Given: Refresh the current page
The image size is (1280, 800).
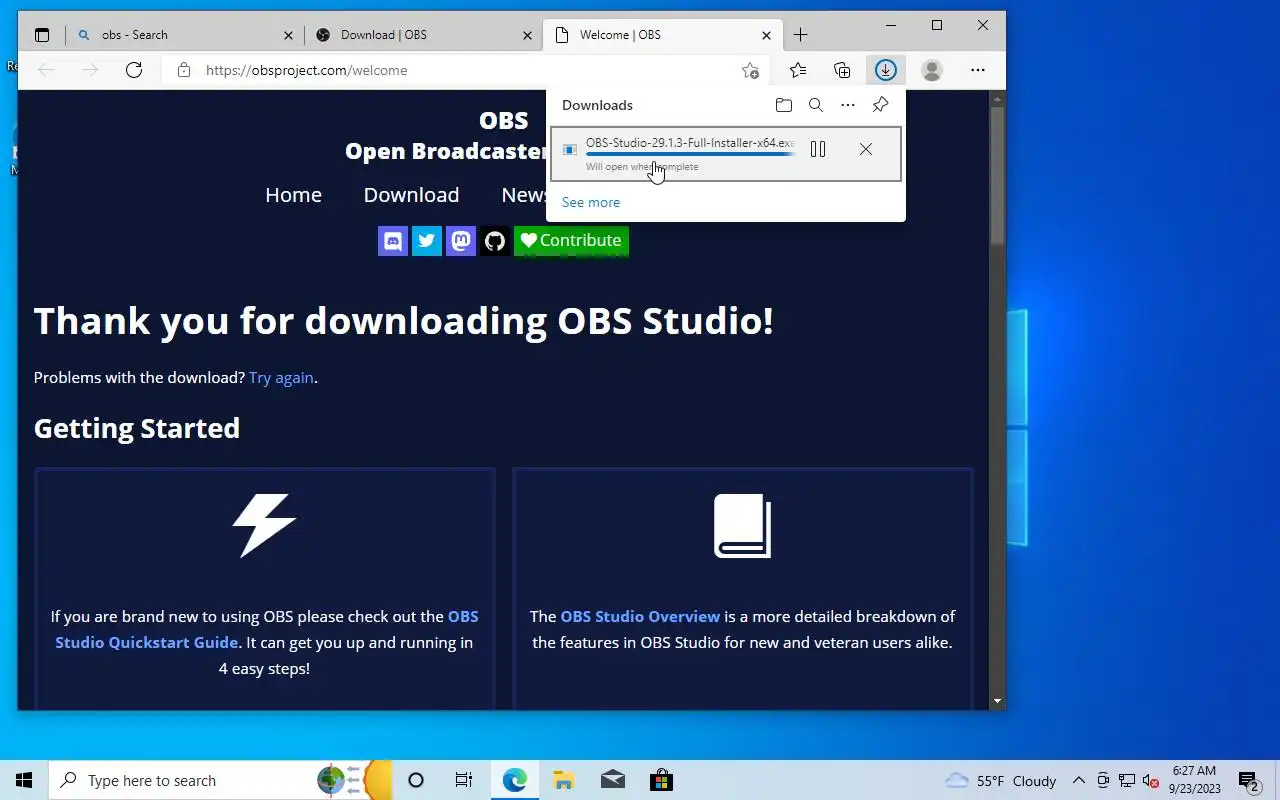Looking at the screenshot, I should tap(134, 70).
